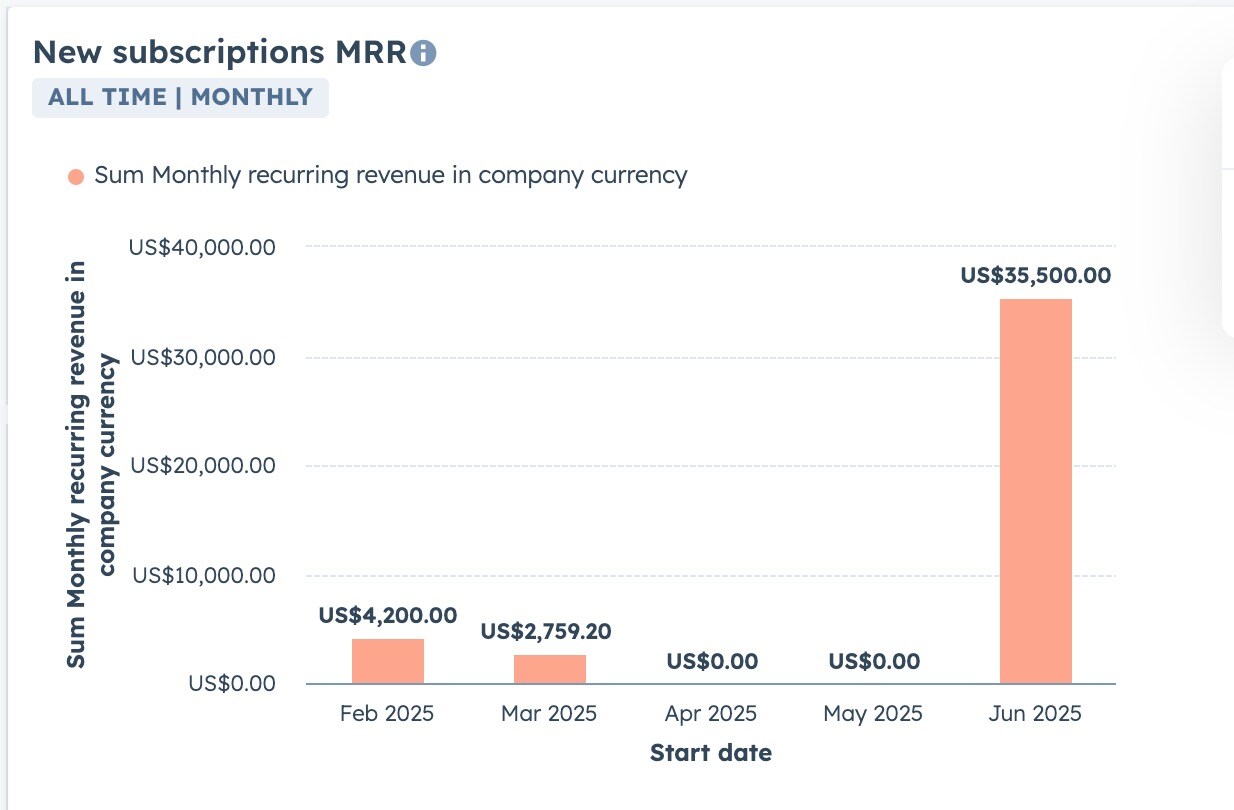Image resolution: width=1234 pixels, height=810 pixels.
Task: Click the US$40,000.00 y-axis tick label
Action: (x=202, y=247)
